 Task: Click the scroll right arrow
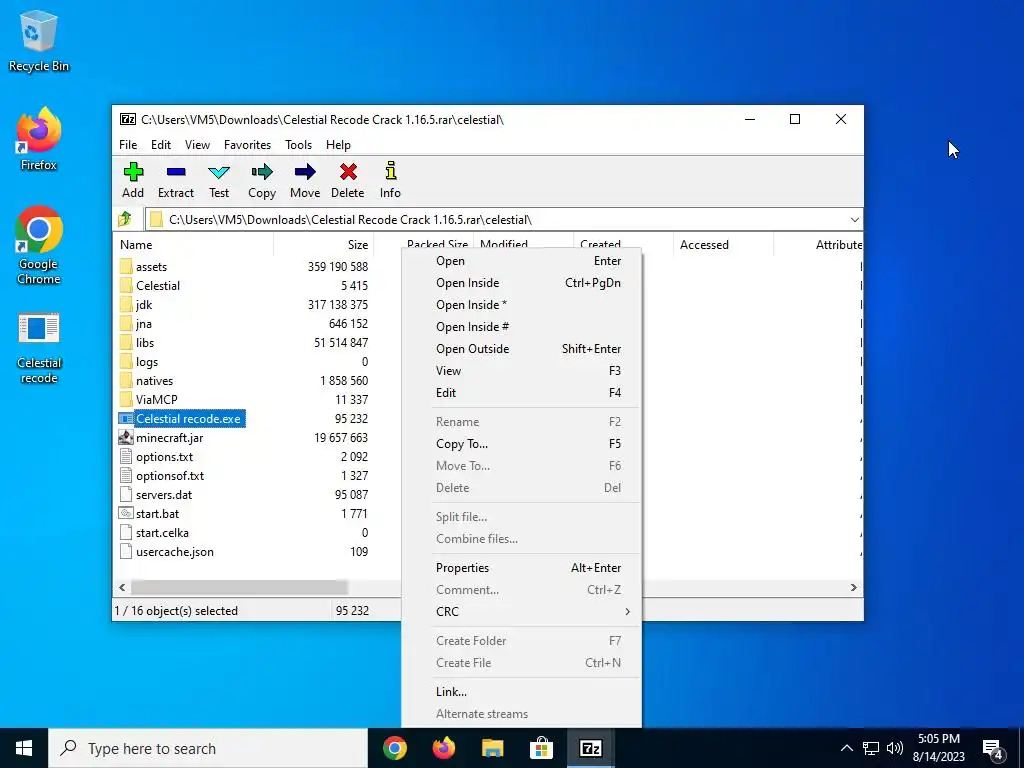tap(854, 588)
